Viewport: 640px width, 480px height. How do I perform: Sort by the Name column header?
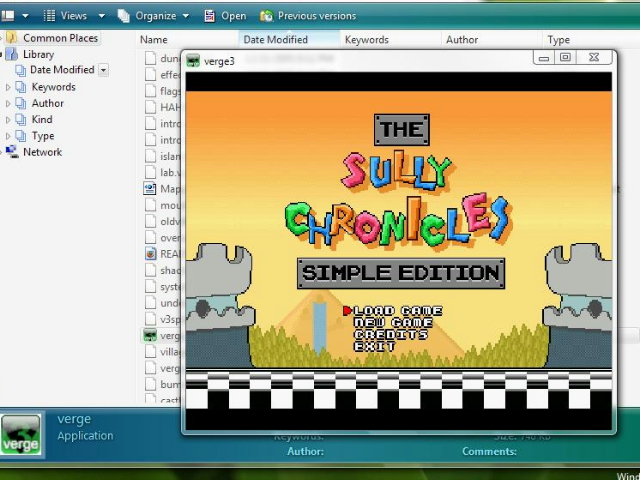click(154, 40)
